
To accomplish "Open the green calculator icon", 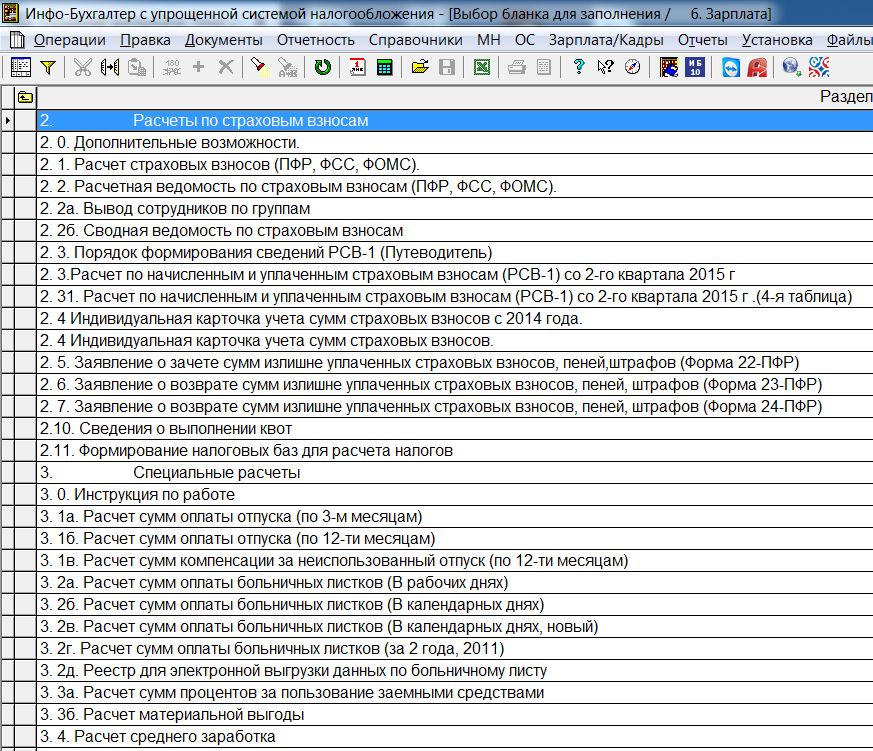I will coord(384,67).
